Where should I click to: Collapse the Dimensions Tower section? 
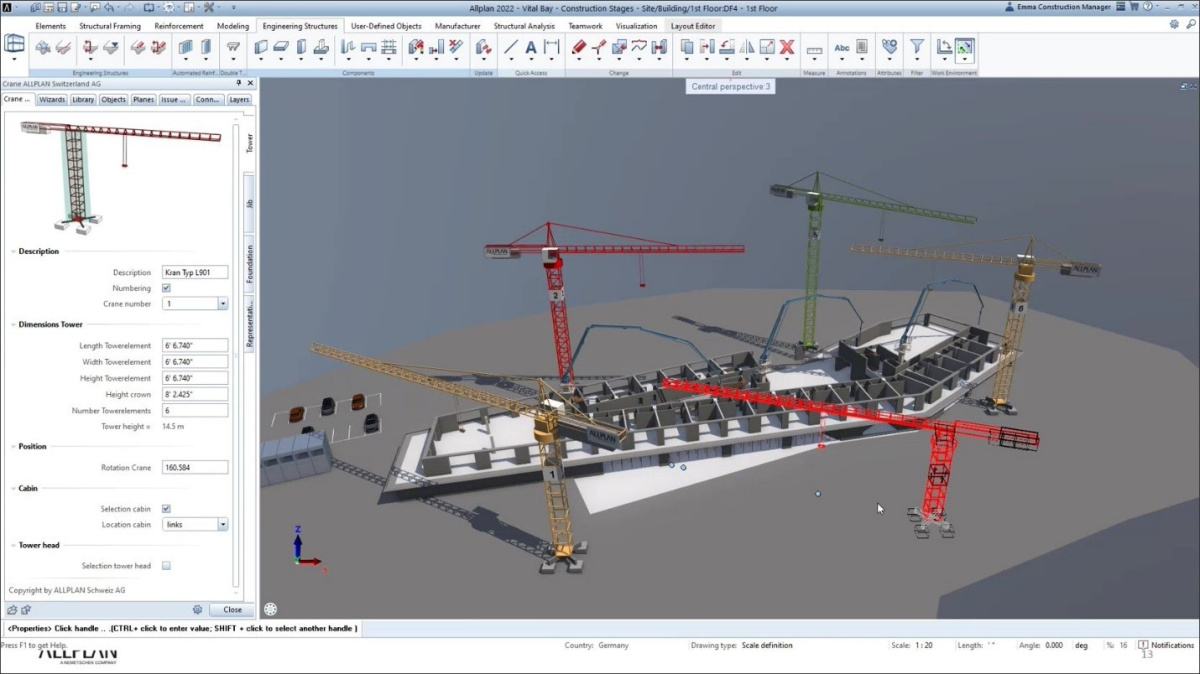(14, 325)
